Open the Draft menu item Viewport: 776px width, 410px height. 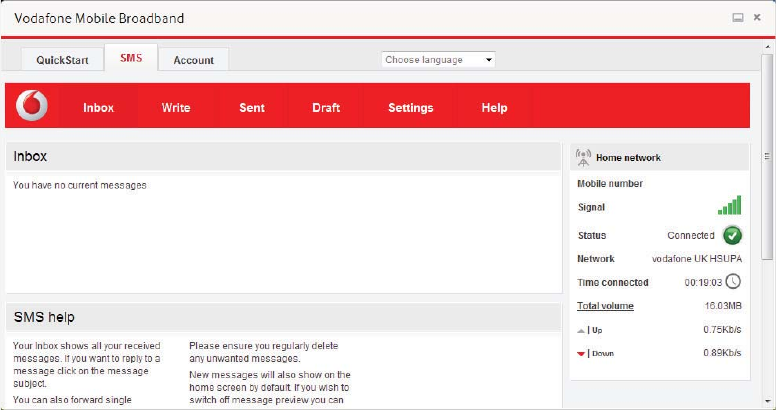click(x=326, y=107)
